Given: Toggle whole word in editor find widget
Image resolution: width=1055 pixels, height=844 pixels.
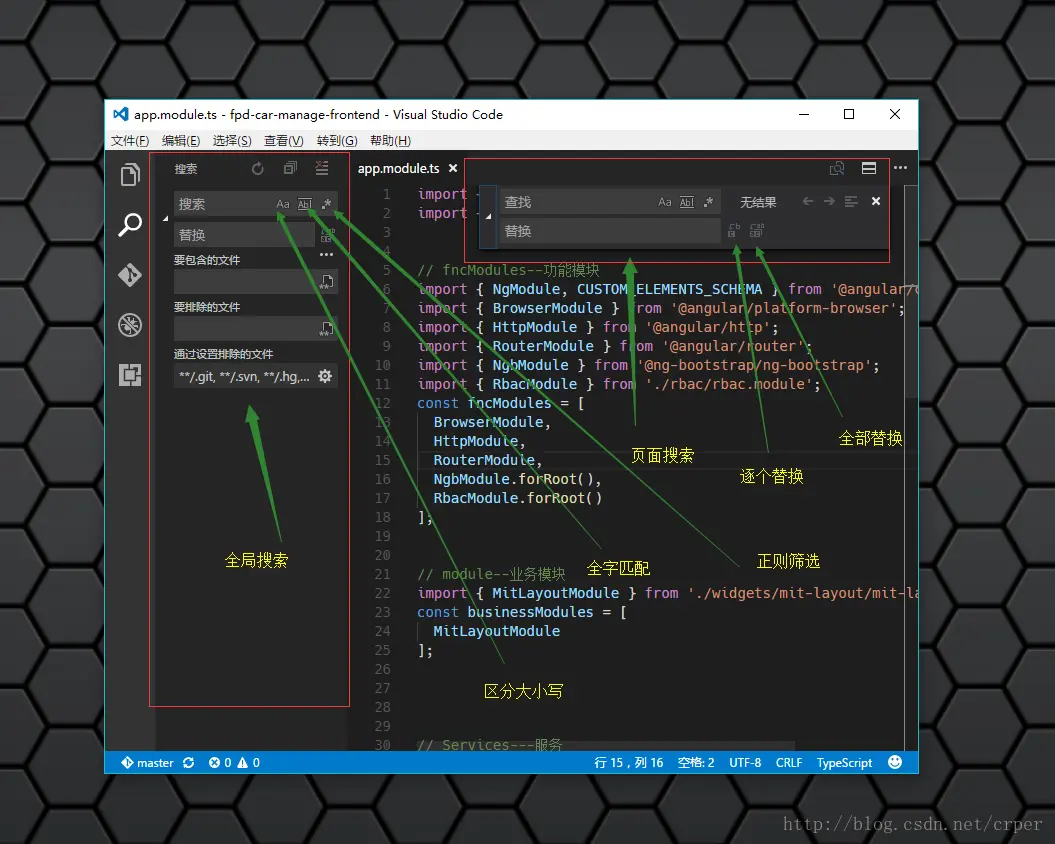Looking at the screenshot, I should [686, 202].
